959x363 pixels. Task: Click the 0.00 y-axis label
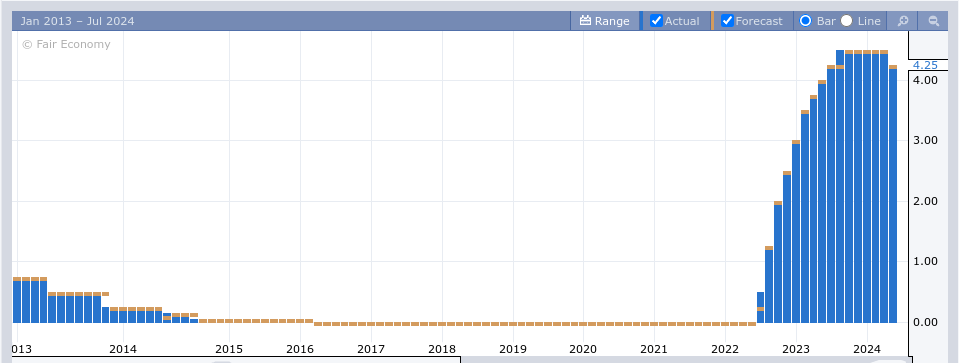click(x=925, y=322)
